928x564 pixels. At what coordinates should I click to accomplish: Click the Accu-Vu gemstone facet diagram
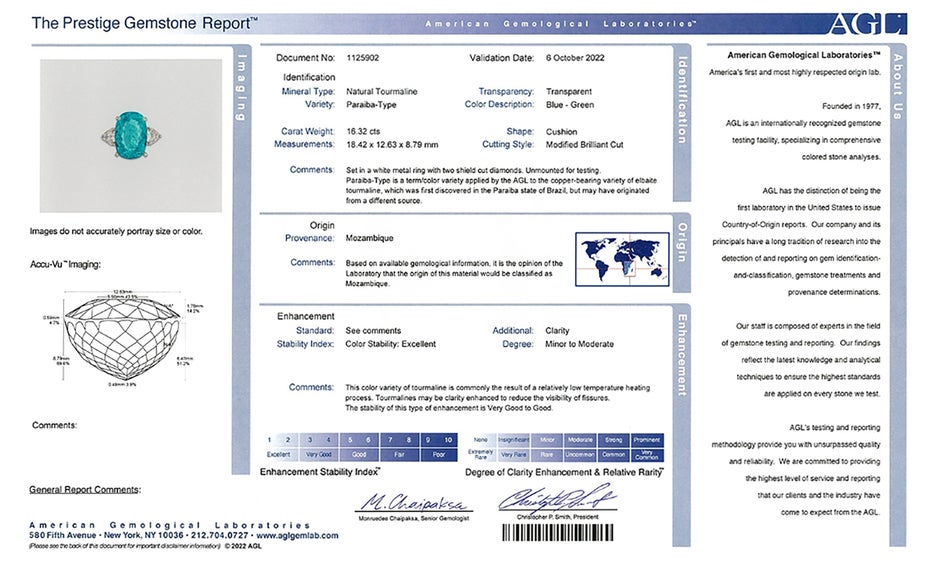[131, 343]
